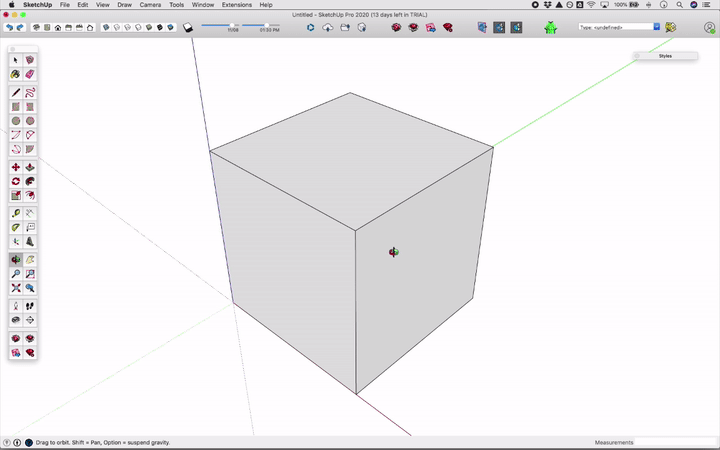Toggle shadows display on or off
Viewport: 720px width, 450px height.
[187, 28]
